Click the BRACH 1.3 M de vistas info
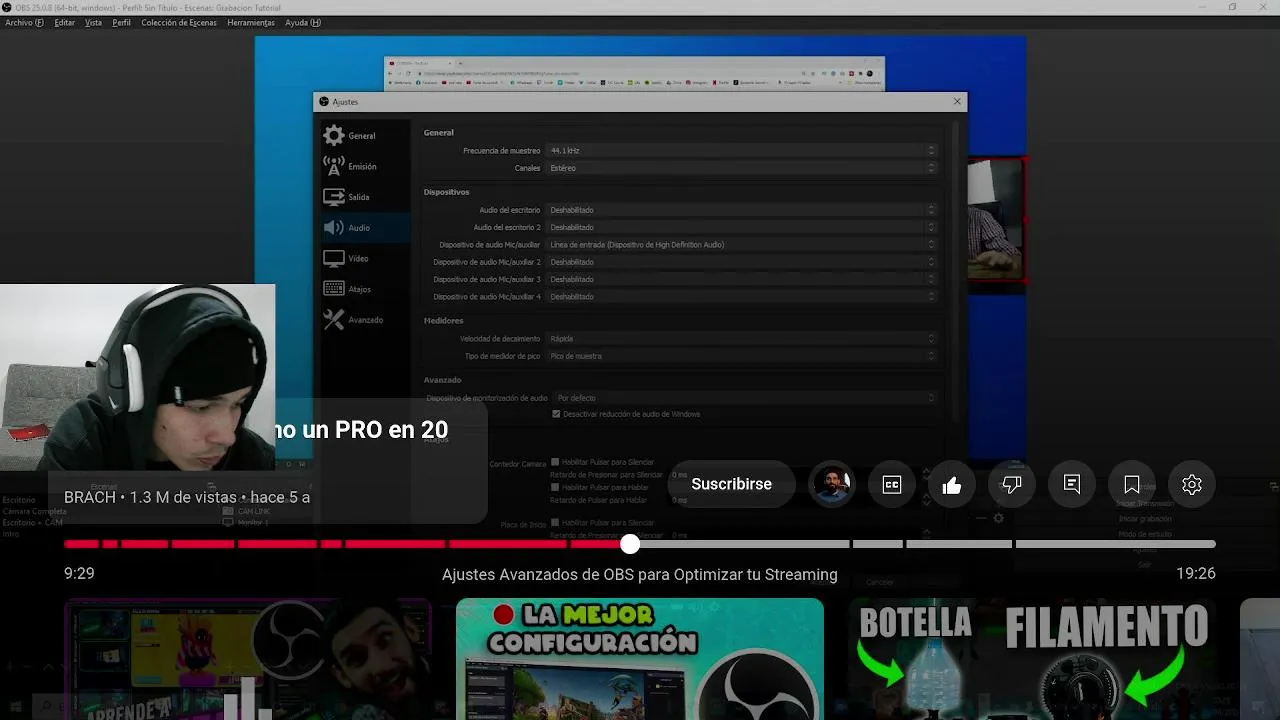The height and width of the screenshot is (720, 1280). pyautogui.click(x=187, y=497)
